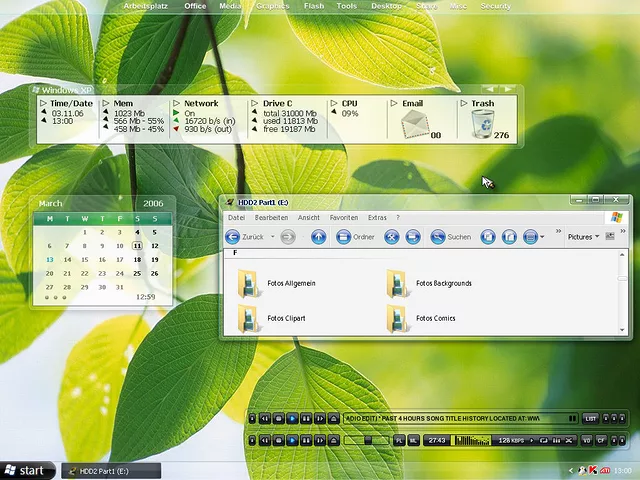Open the Office menu in top bar
640x480 pixels.
click(x=195, y=6)
